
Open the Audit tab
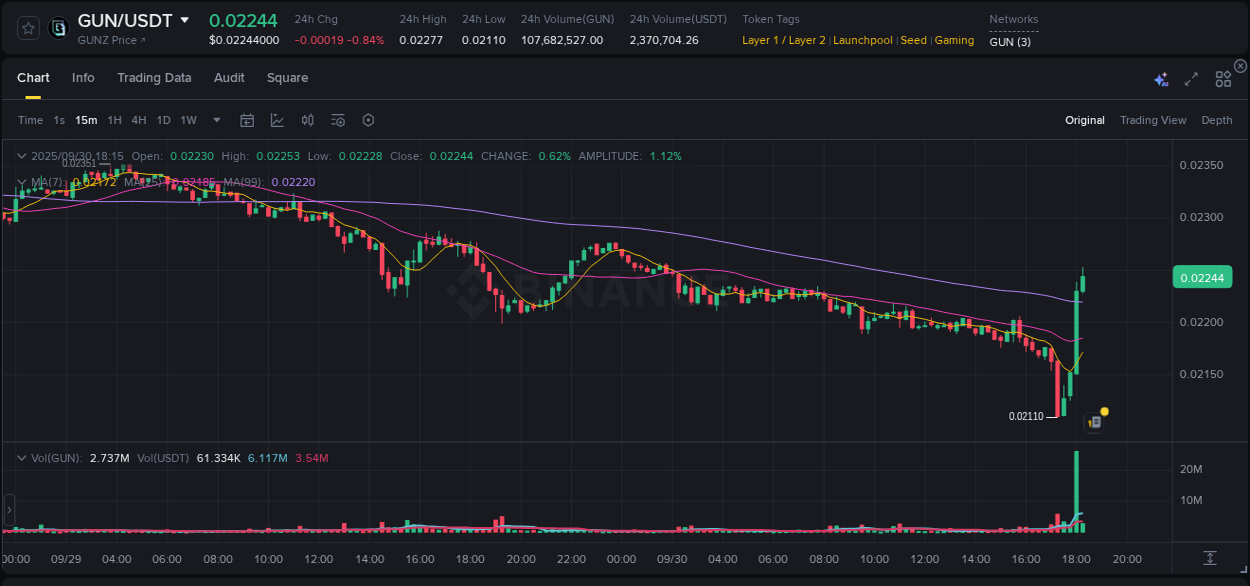[229, 77]
